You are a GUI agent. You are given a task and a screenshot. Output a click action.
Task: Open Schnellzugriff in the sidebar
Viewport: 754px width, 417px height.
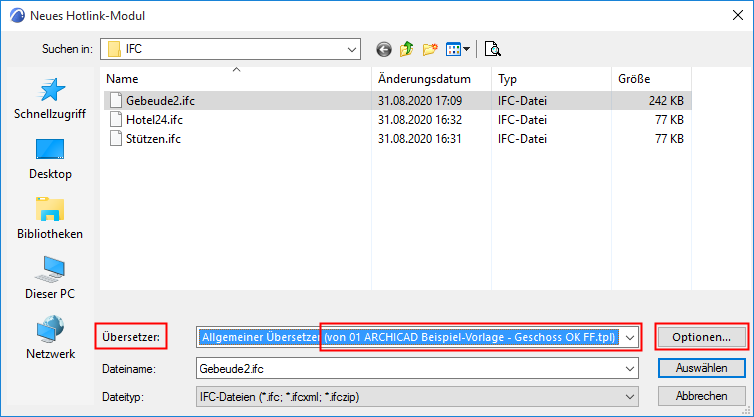(x=50, y=99)
